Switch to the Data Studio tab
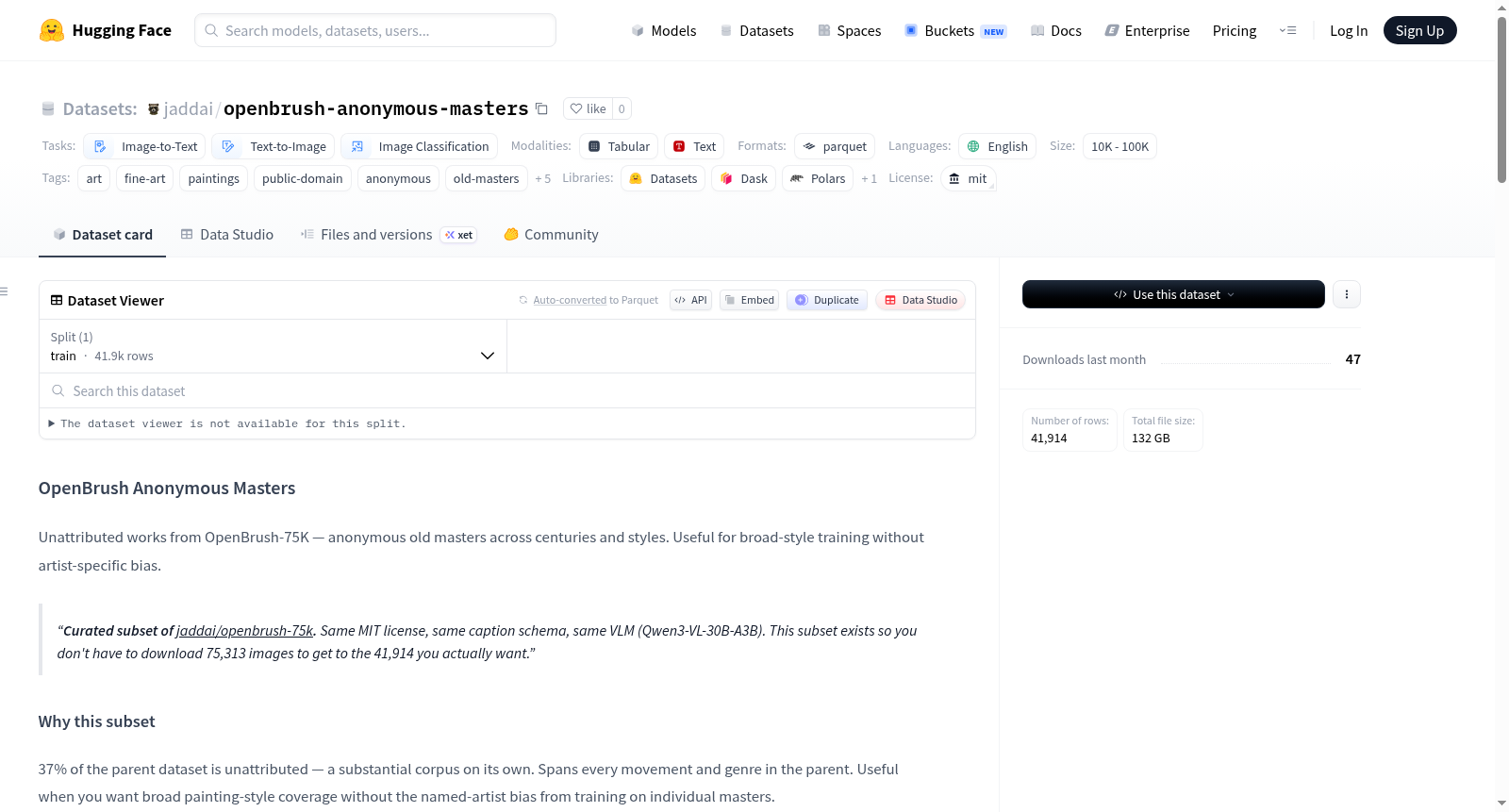1509x812 pixels. click(x=227, y=235)
